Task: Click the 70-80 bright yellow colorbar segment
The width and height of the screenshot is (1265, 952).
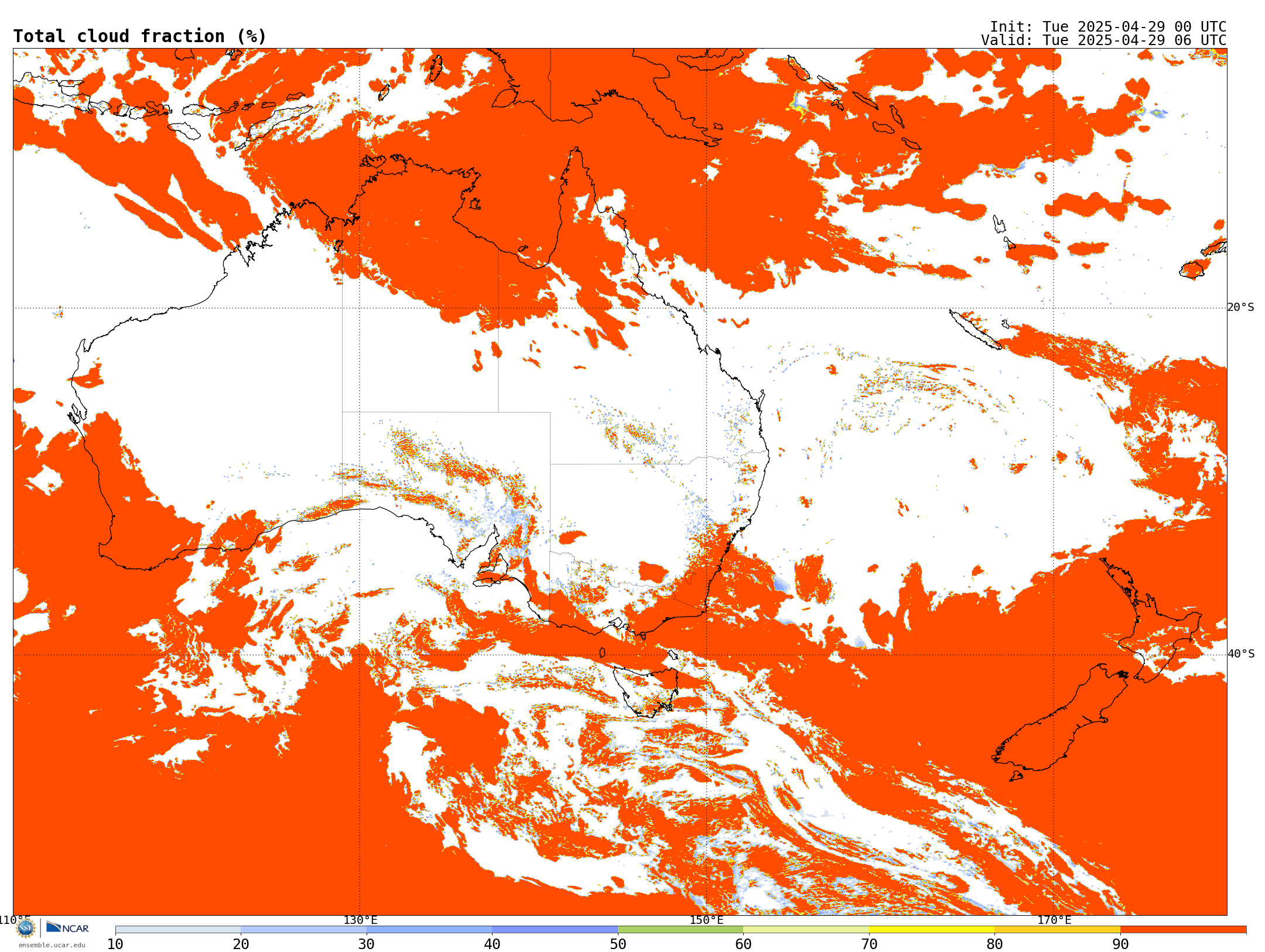Action: [x=932, y=930]
